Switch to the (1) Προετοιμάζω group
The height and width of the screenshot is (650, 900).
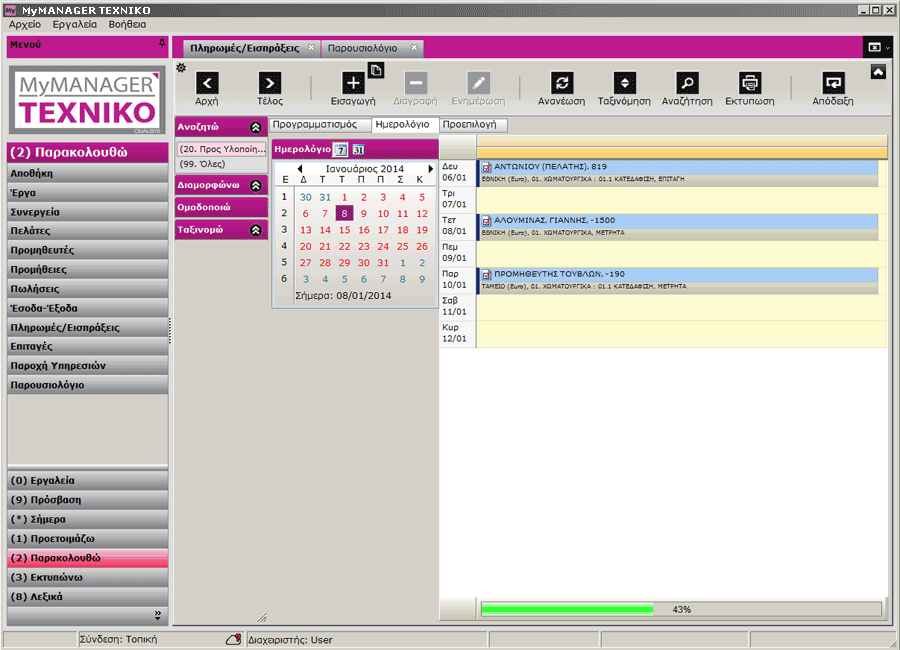[x=88, y=539]
